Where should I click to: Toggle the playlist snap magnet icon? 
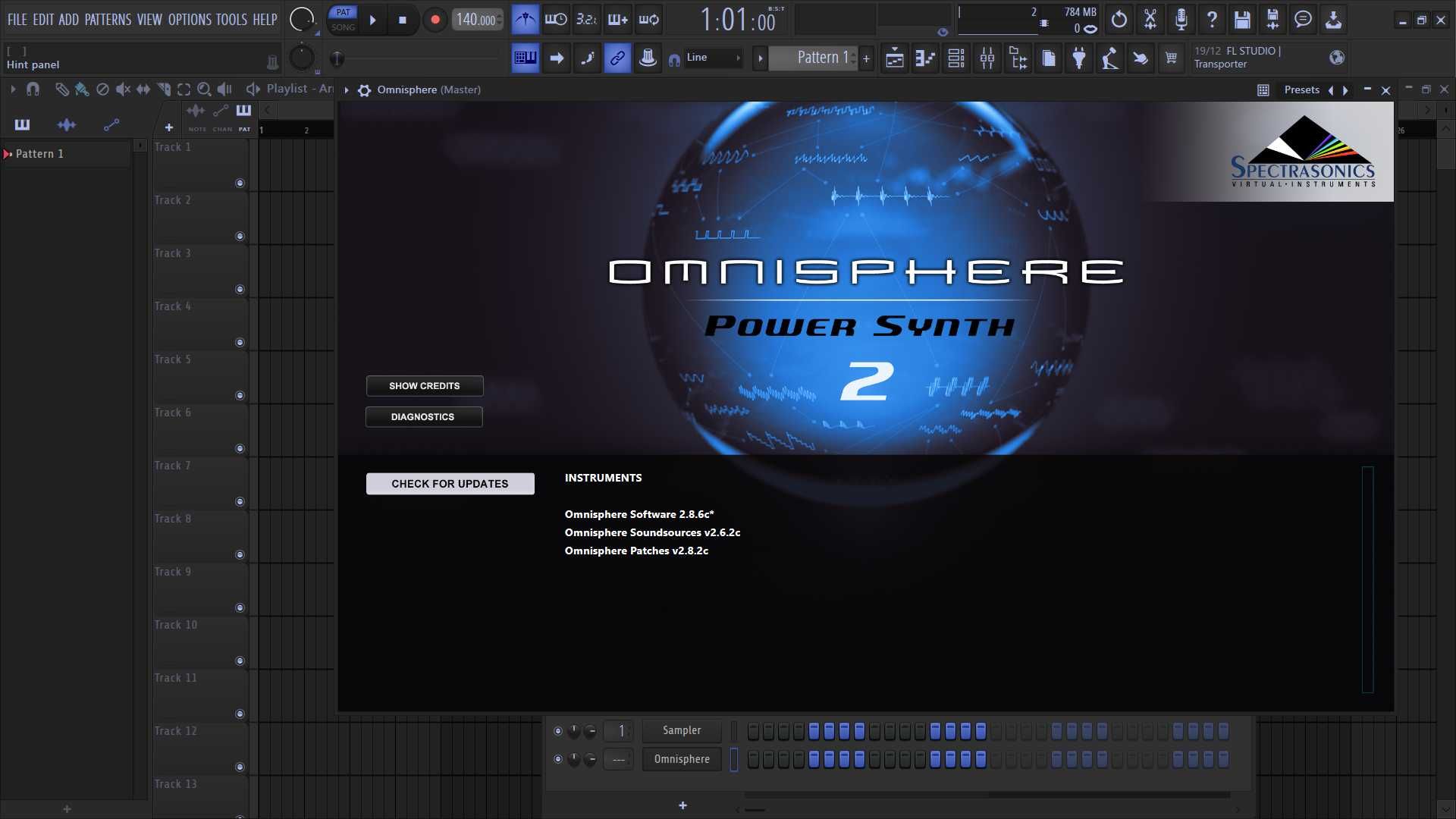pos(33,89)
